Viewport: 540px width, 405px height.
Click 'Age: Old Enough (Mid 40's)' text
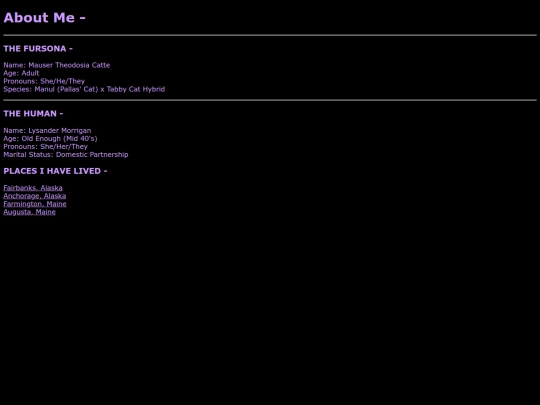[50, 138]
